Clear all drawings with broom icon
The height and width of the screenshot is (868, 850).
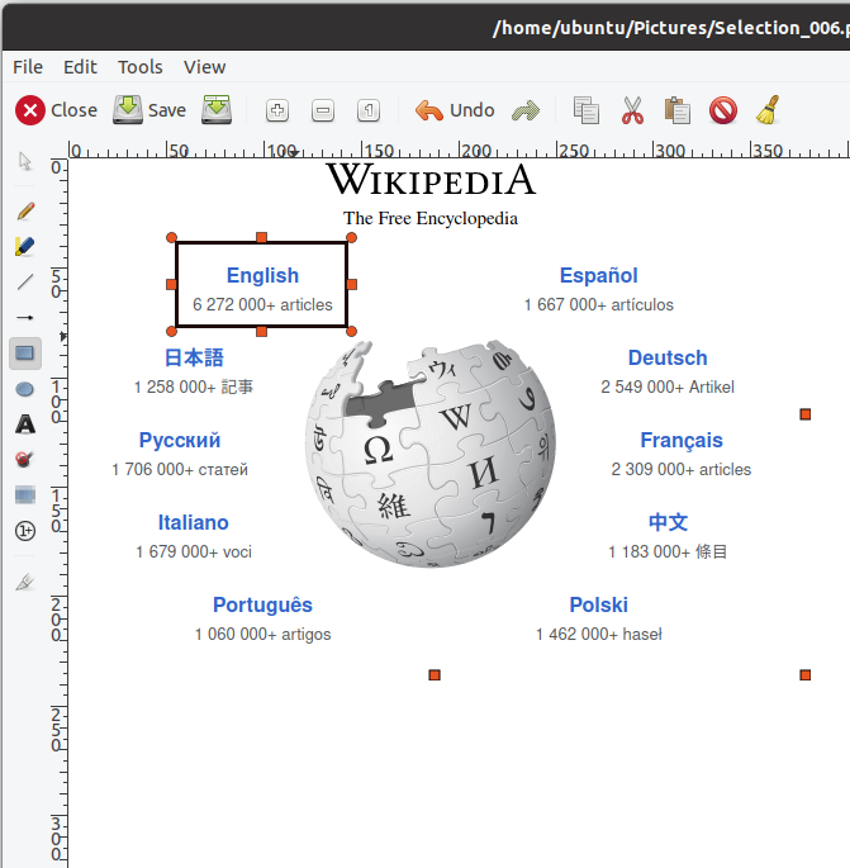[x=768, y=110]
